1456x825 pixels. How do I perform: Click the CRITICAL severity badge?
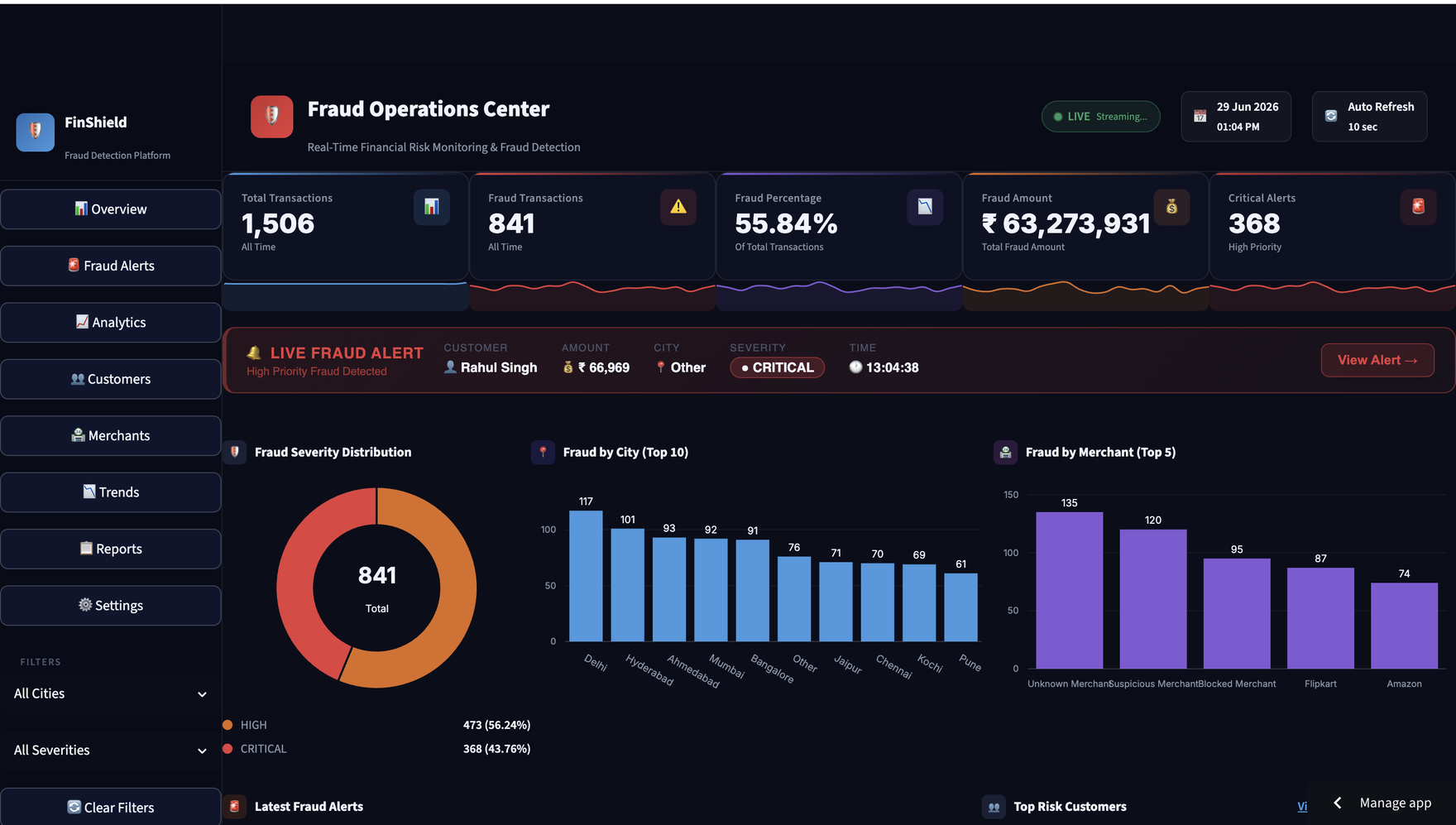pyautogui.click(x=777, y=367)
